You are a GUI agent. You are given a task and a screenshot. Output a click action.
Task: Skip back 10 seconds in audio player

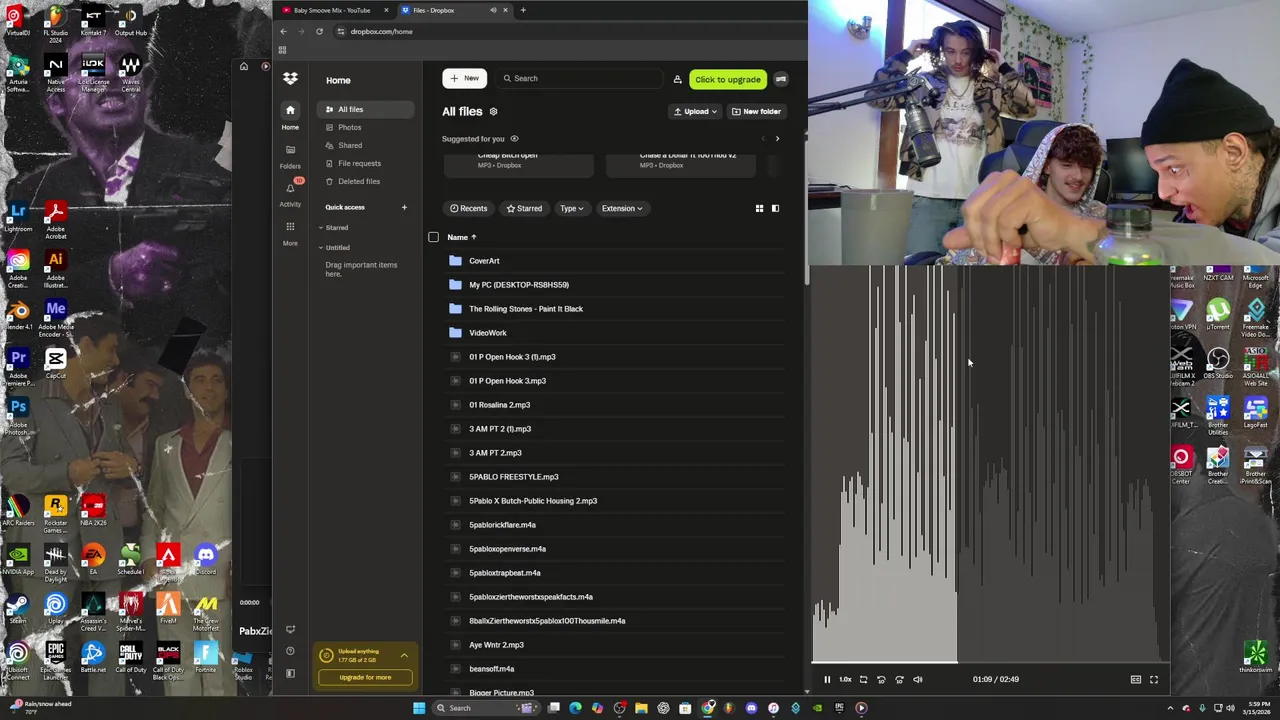click(881, 679)
